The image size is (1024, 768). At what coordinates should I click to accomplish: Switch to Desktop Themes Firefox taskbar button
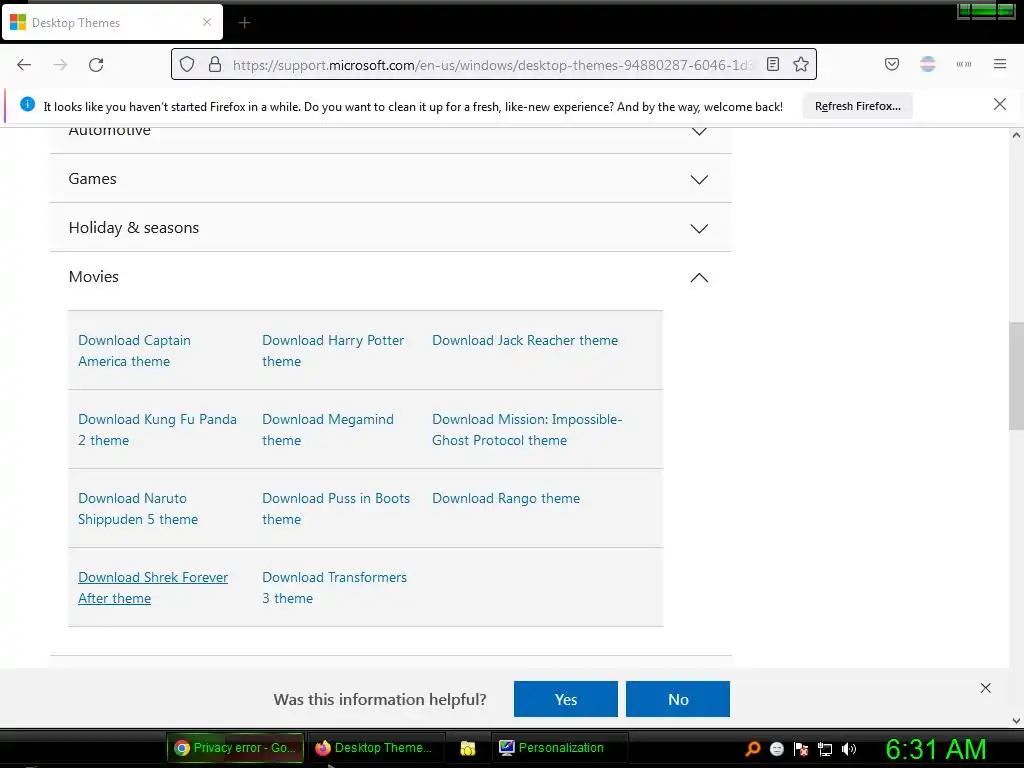376,748
